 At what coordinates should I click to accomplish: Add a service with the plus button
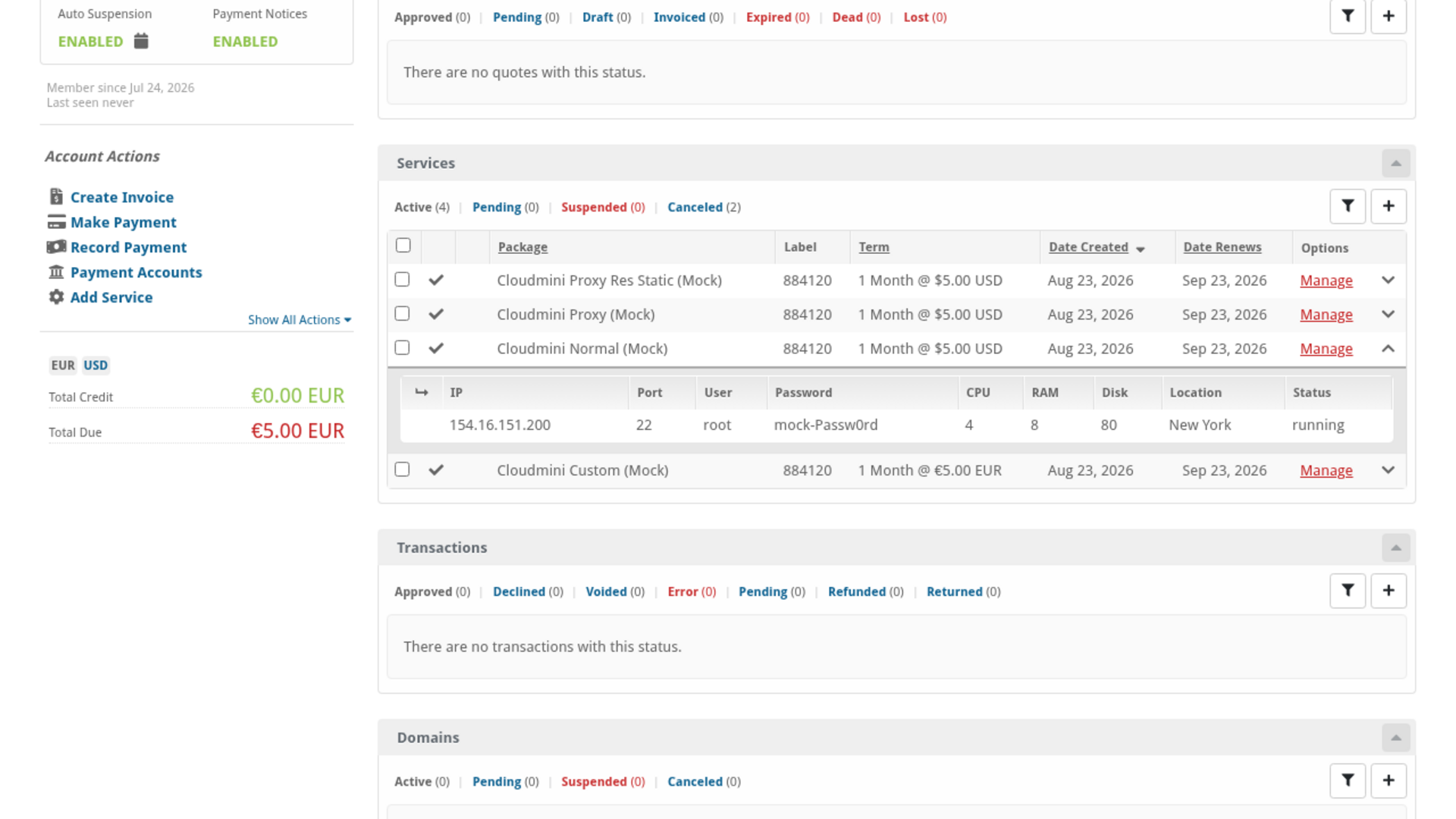point(1389,206)
